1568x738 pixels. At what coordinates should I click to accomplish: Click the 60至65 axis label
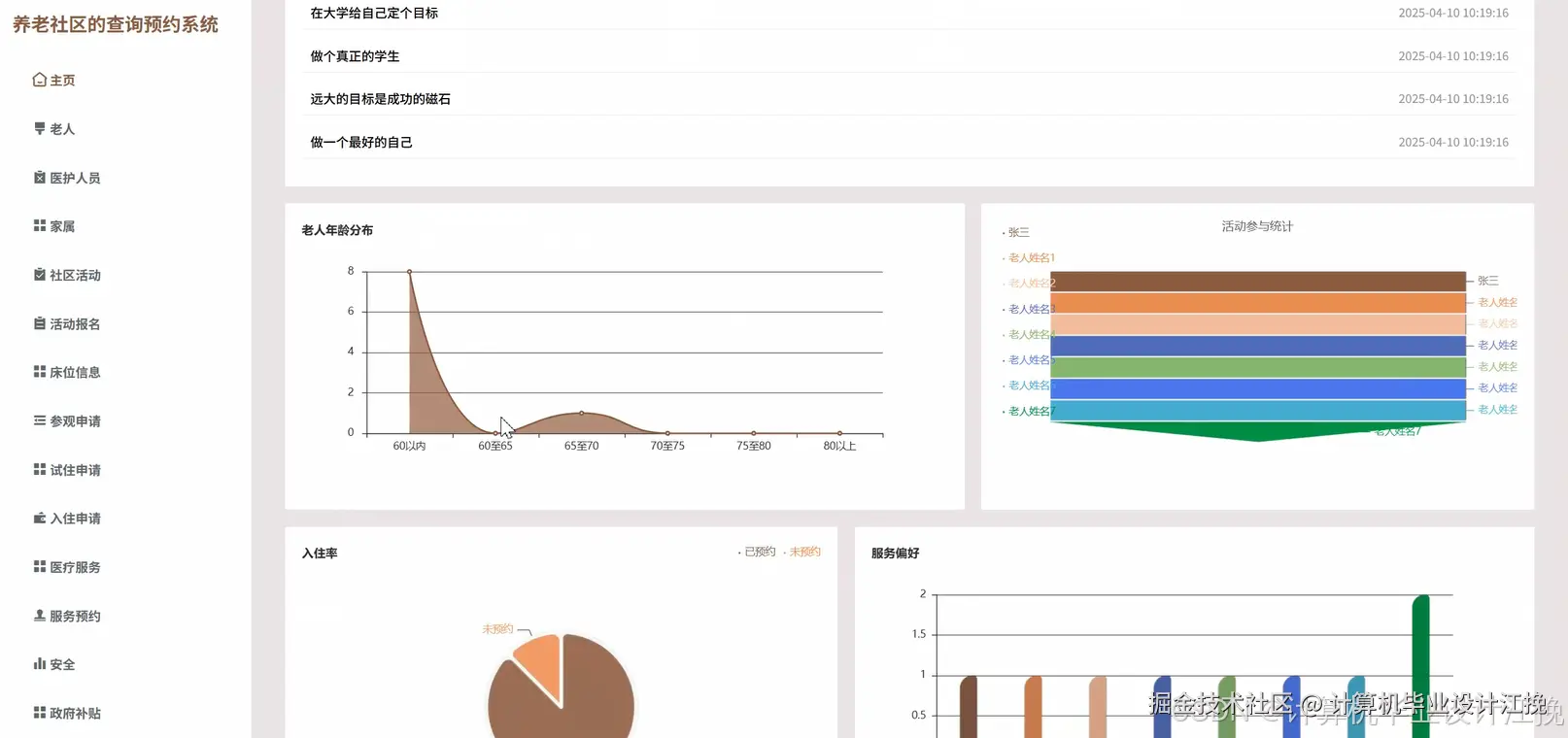coord(495,446)
